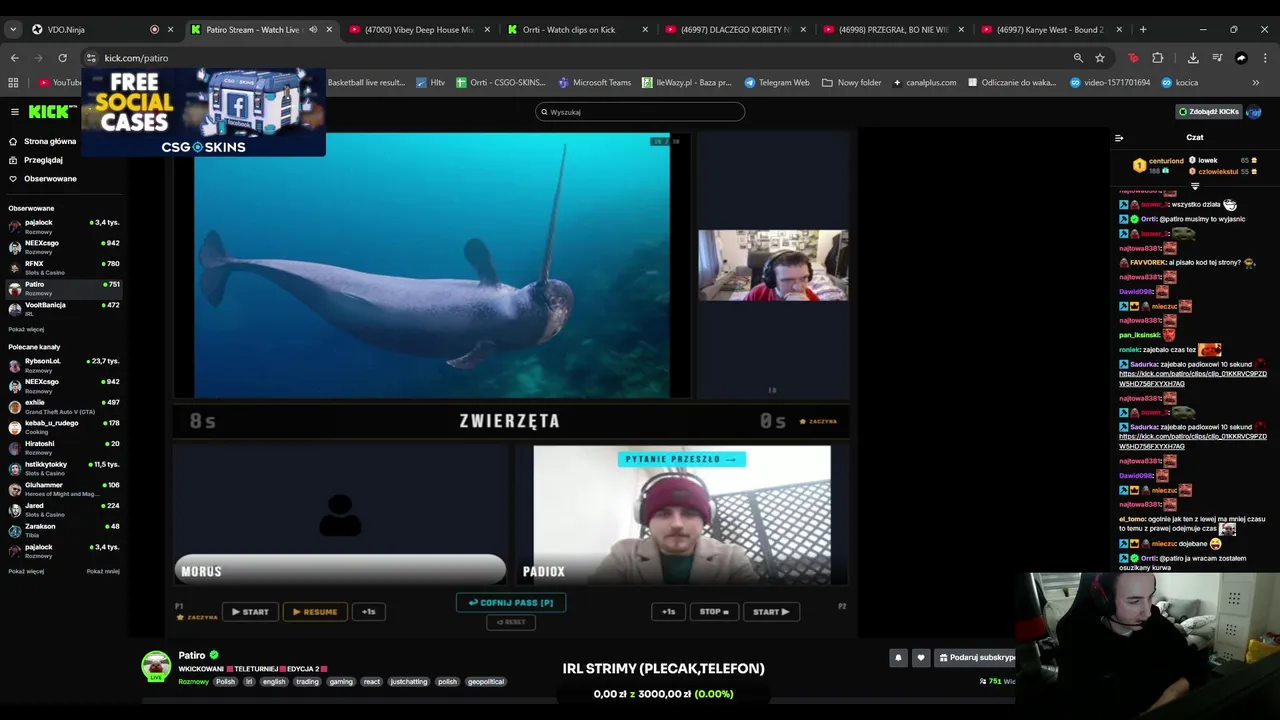Open the Telegram Web bookmark
This screenshot has width=1280, height=720.
coord(777,82)
